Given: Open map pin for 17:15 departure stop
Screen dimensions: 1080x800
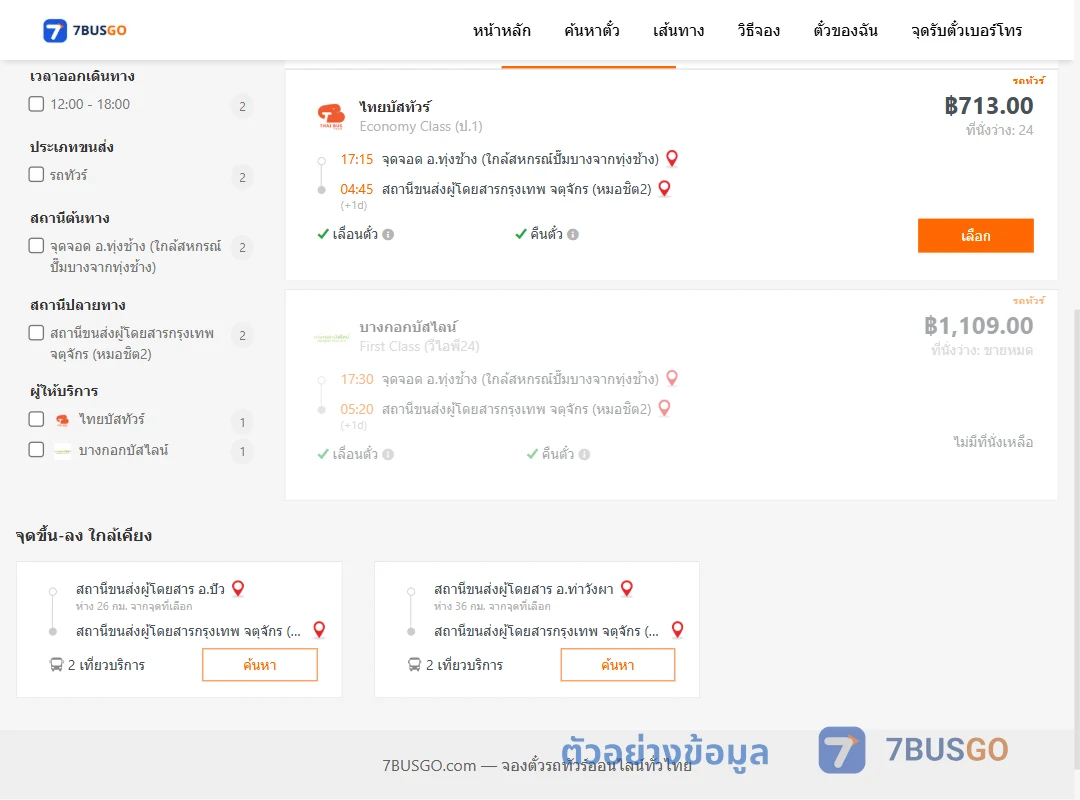Looking at the screenshot, I should click(x=672, y=158).
